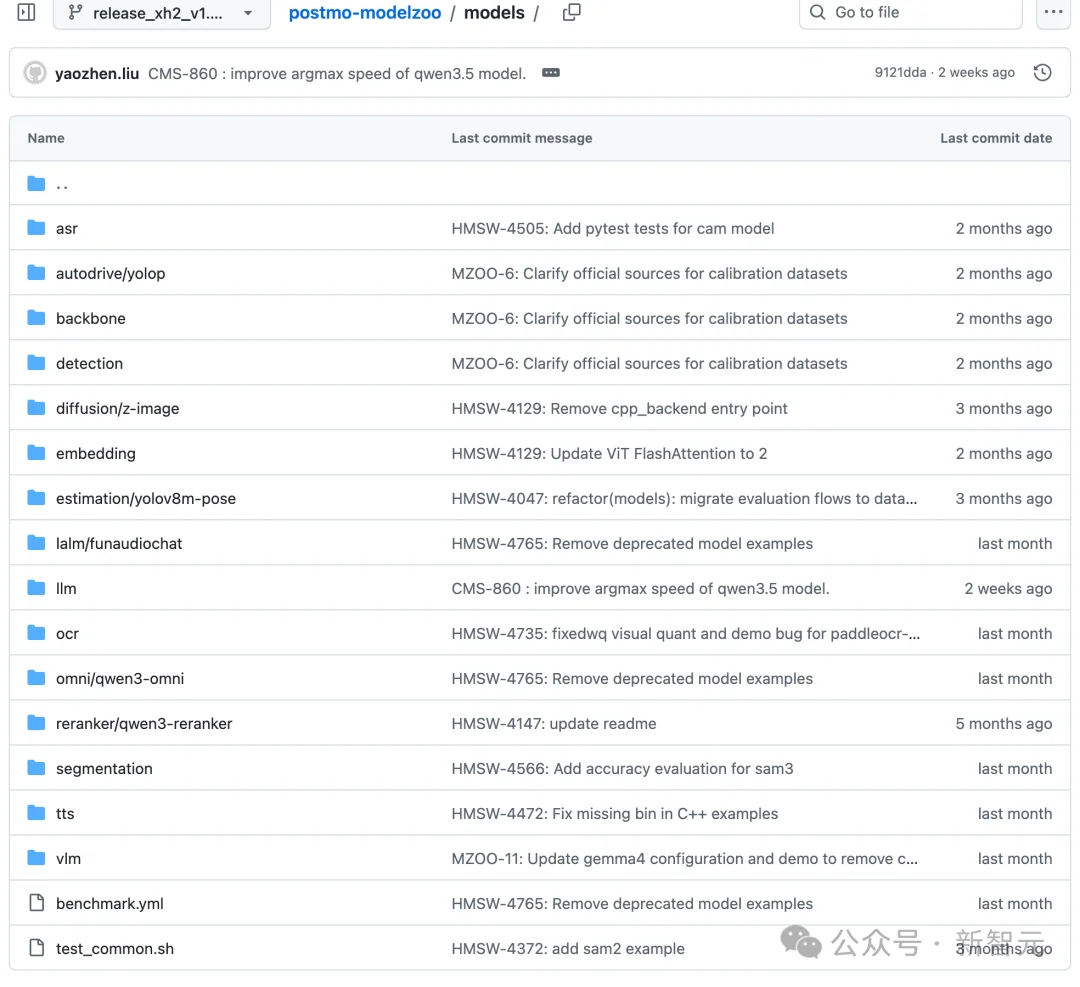The width and height of the screenshot is (1080, 987).
Task: Open the tts folder
Action: (x=65, y=813)
